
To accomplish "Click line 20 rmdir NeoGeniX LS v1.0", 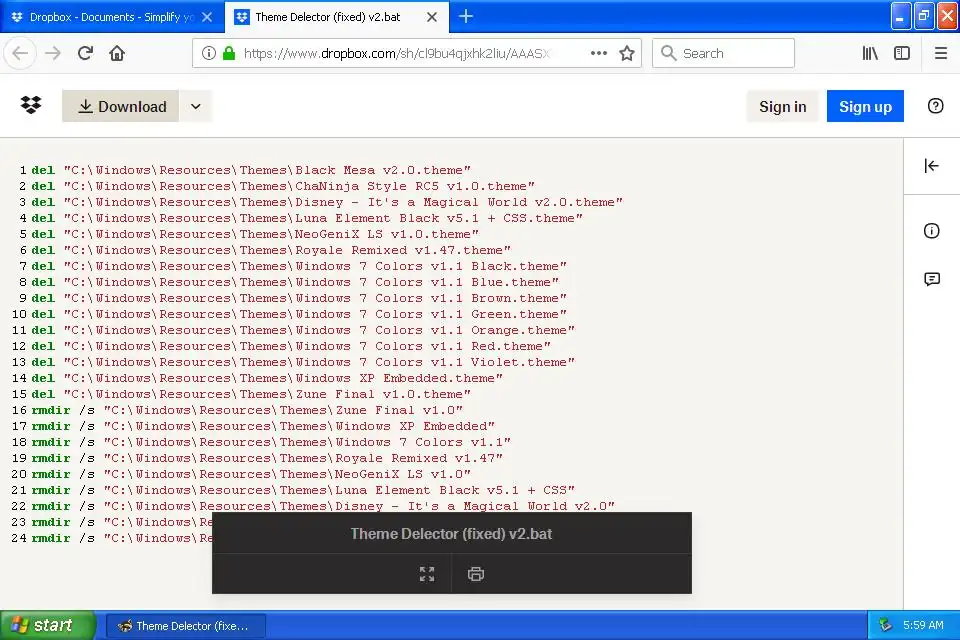I will (251, 474).
